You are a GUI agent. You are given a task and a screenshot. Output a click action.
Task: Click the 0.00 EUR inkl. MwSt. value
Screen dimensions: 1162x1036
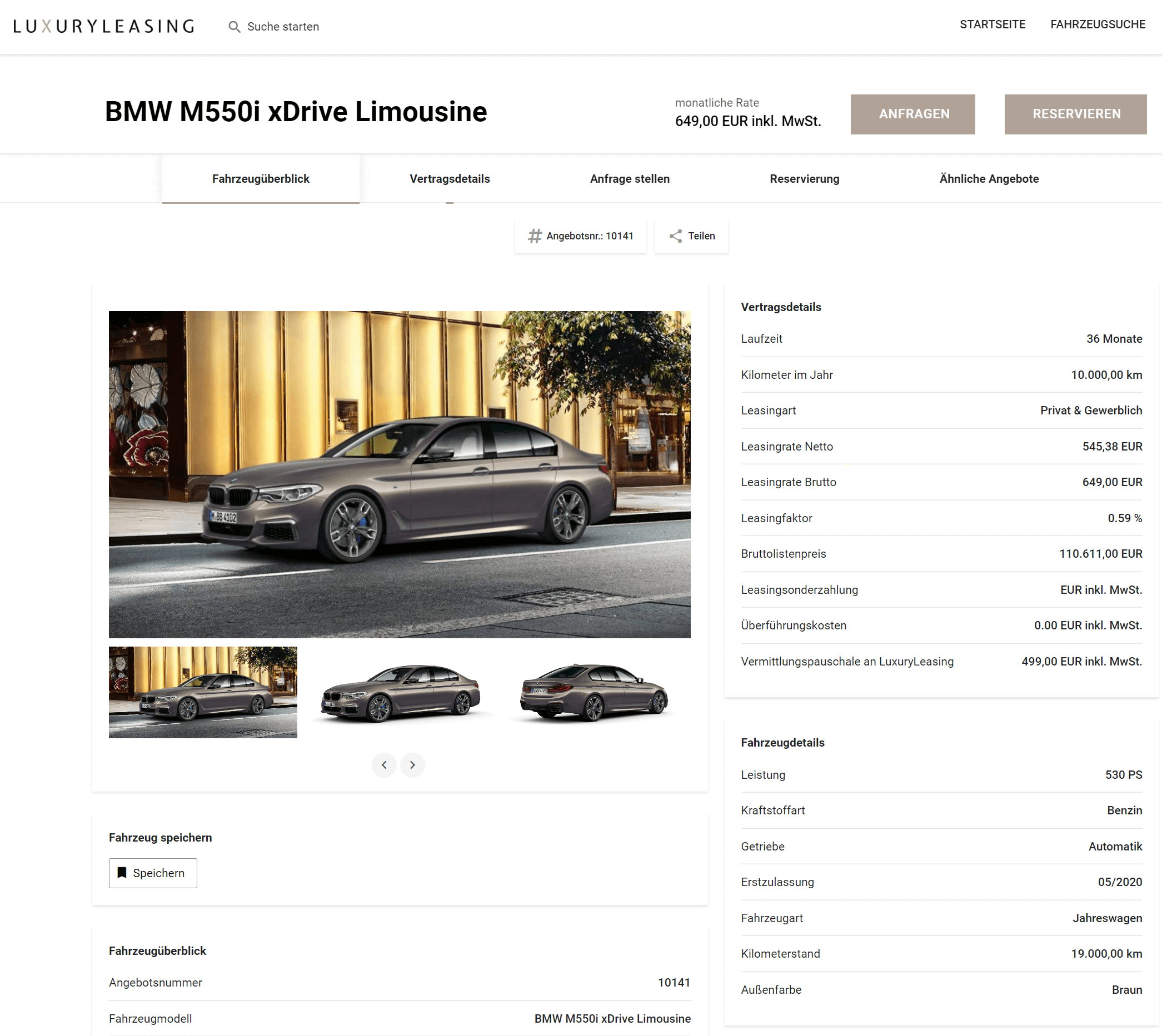(x=1089, y=625)
